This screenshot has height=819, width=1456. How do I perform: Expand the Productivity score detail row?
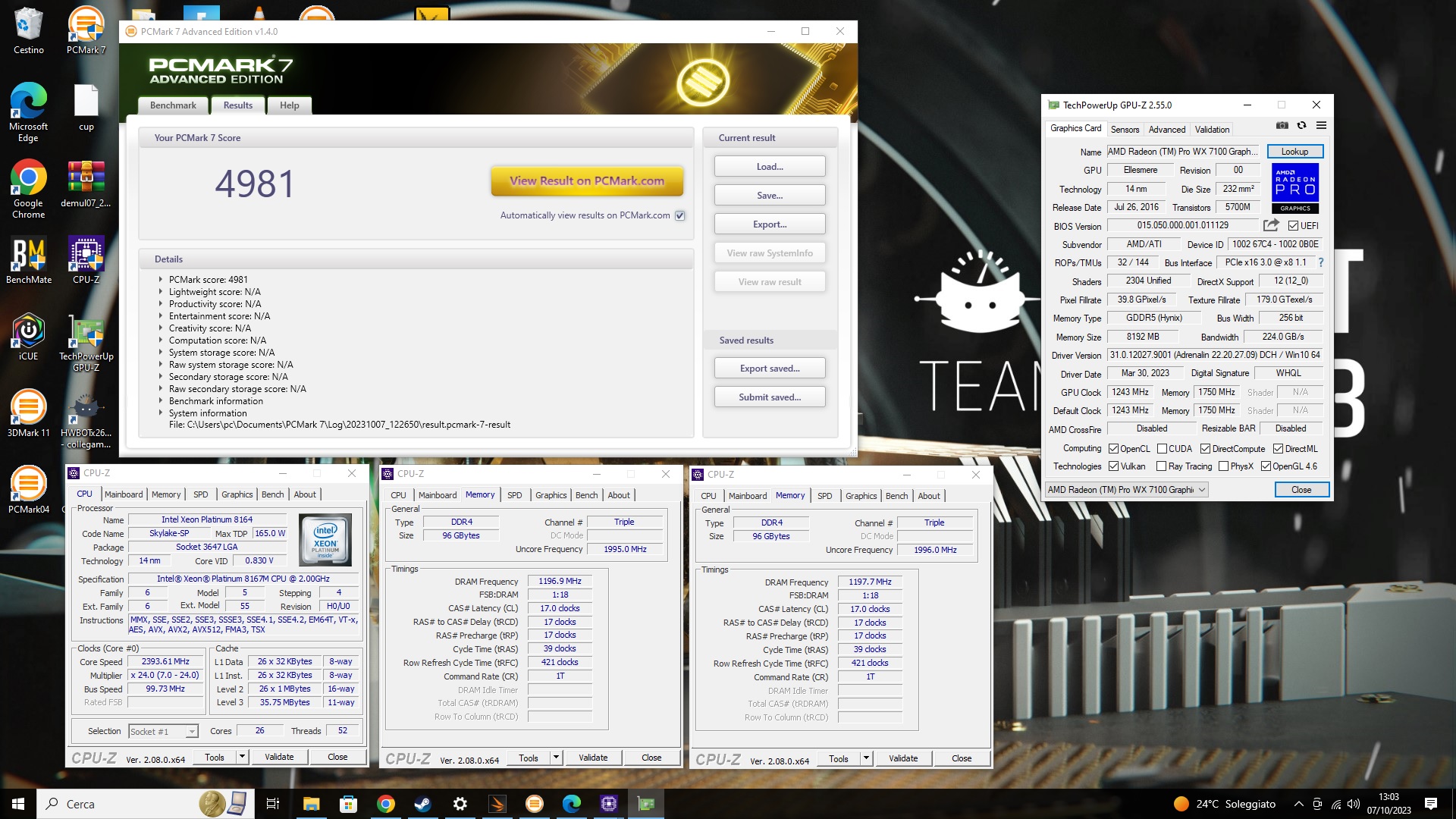pyautogui.click(x=161, y=304)
